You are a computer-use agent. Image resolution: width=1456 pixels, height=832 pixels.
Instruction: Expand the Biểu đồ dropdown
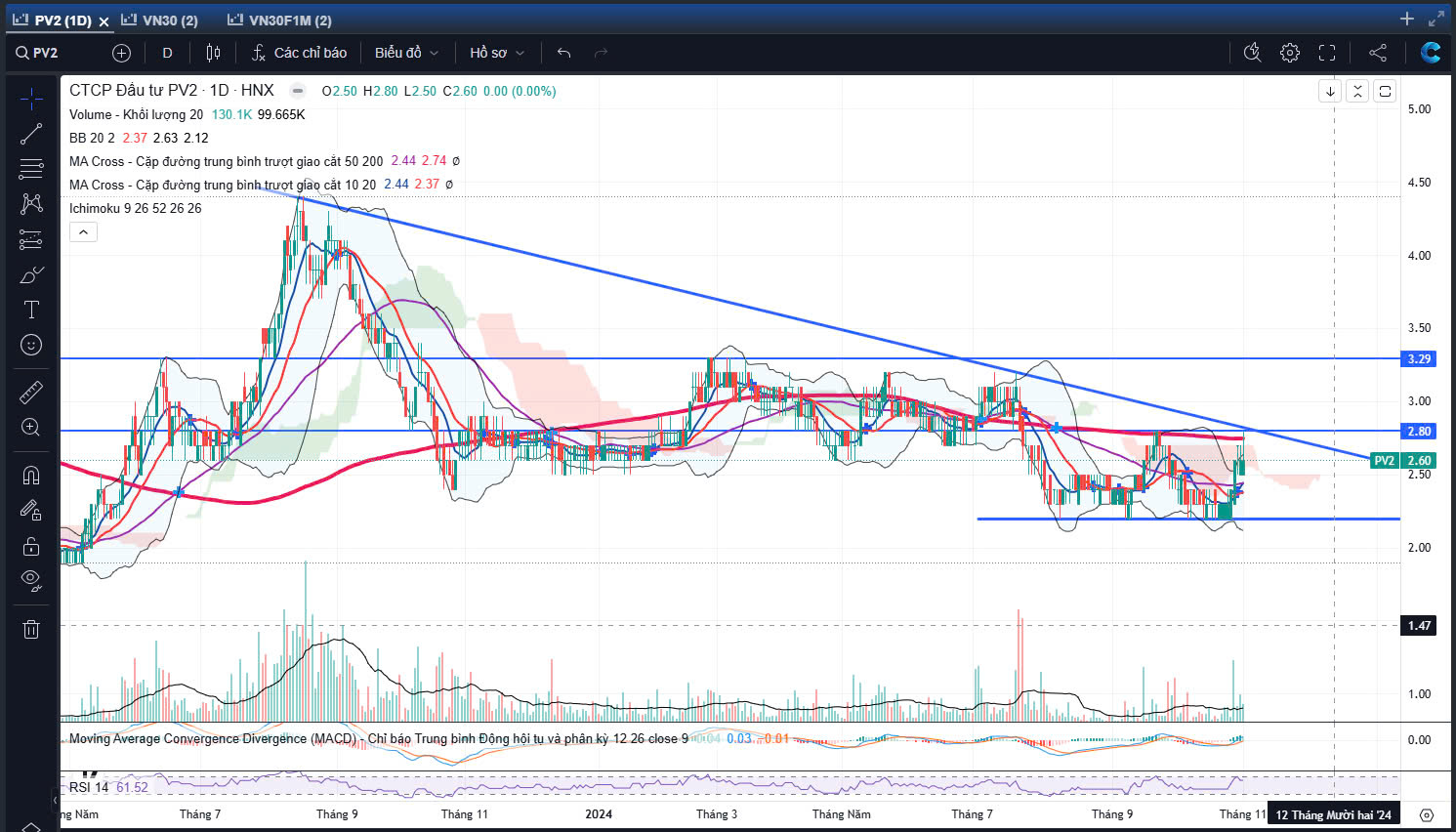(406, 53)
